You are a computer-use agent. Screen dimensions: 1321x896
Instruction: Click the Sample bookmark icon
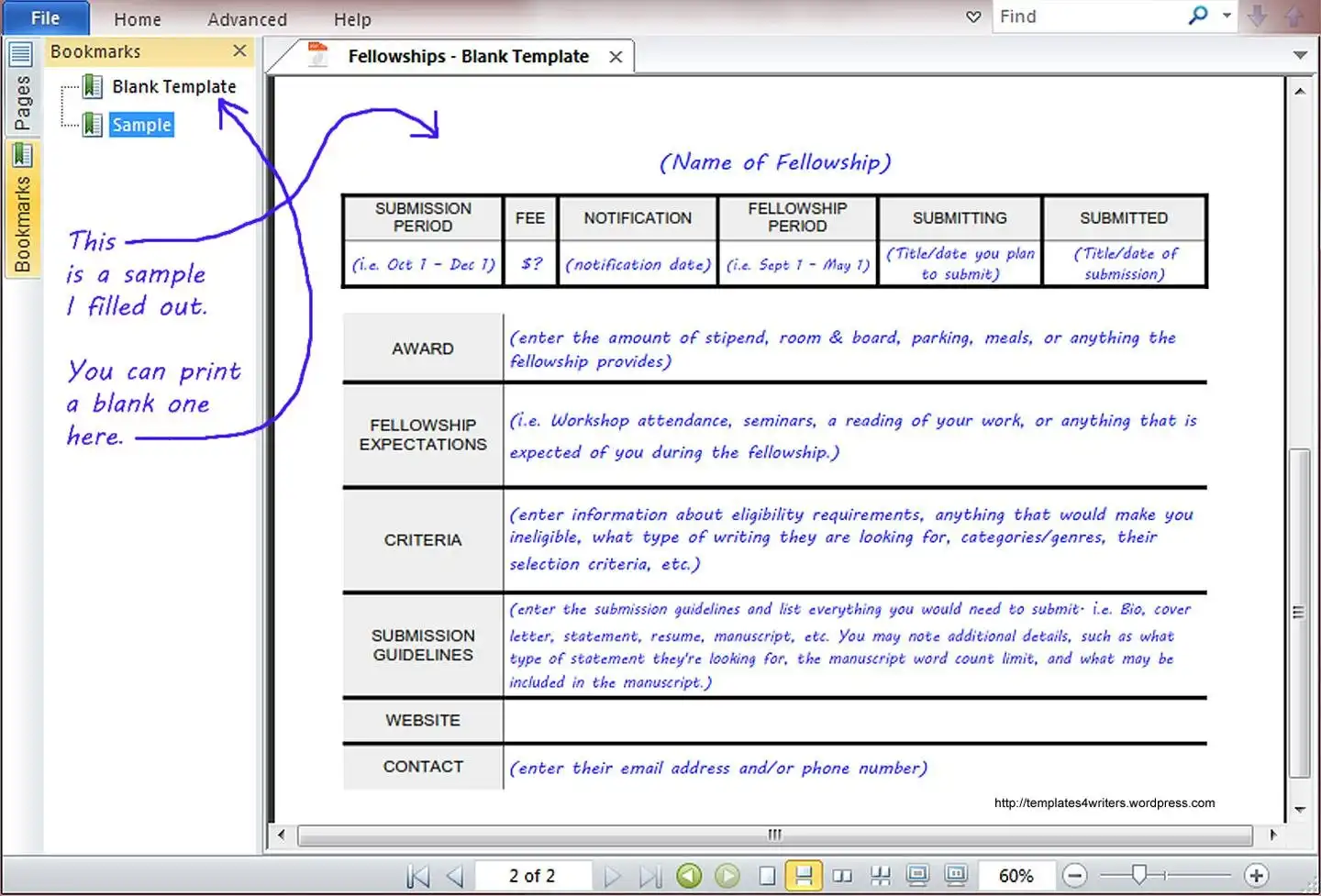point(92,125)
